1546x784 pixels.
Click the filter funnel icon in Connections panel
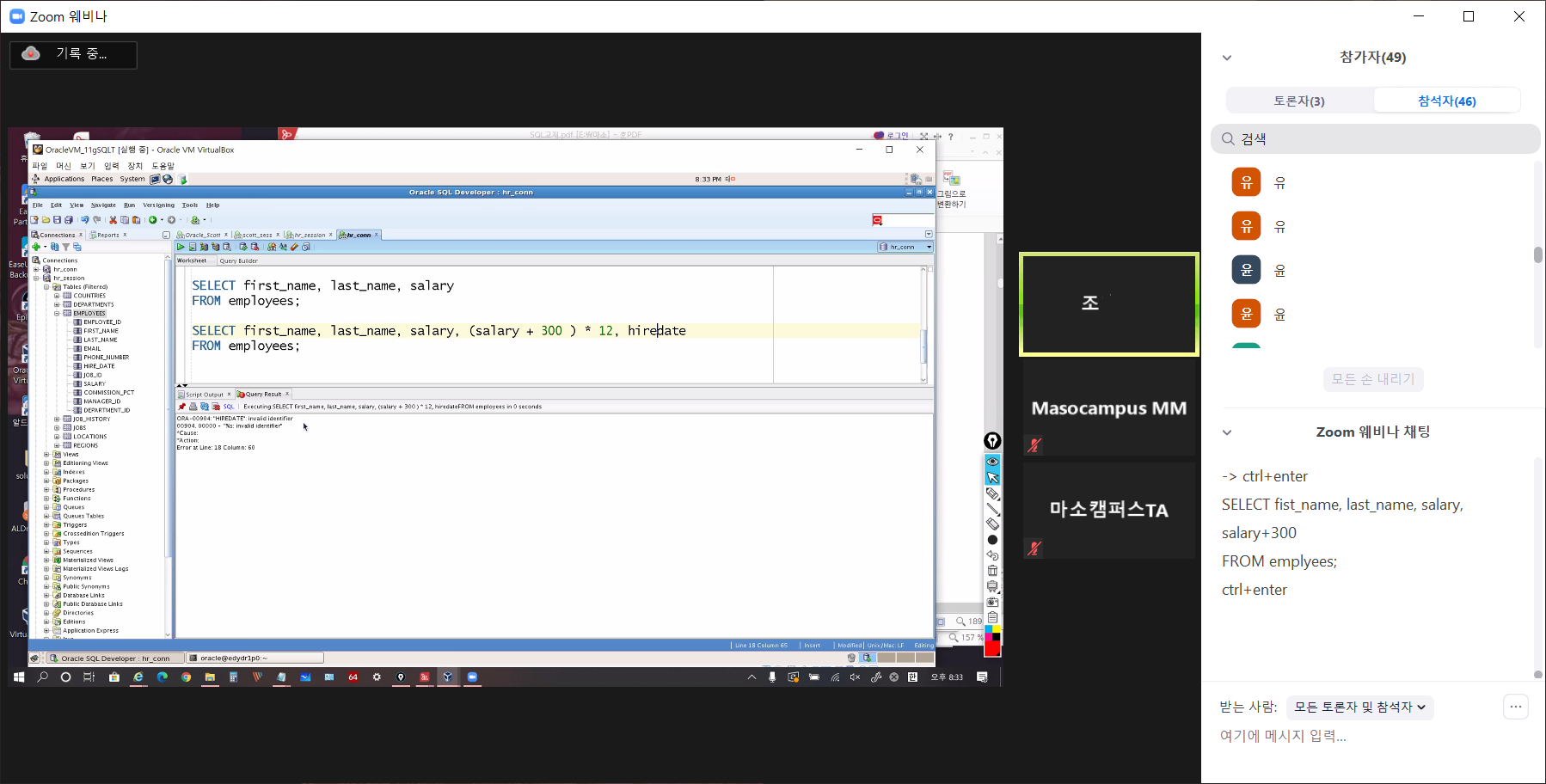[65, 247]
